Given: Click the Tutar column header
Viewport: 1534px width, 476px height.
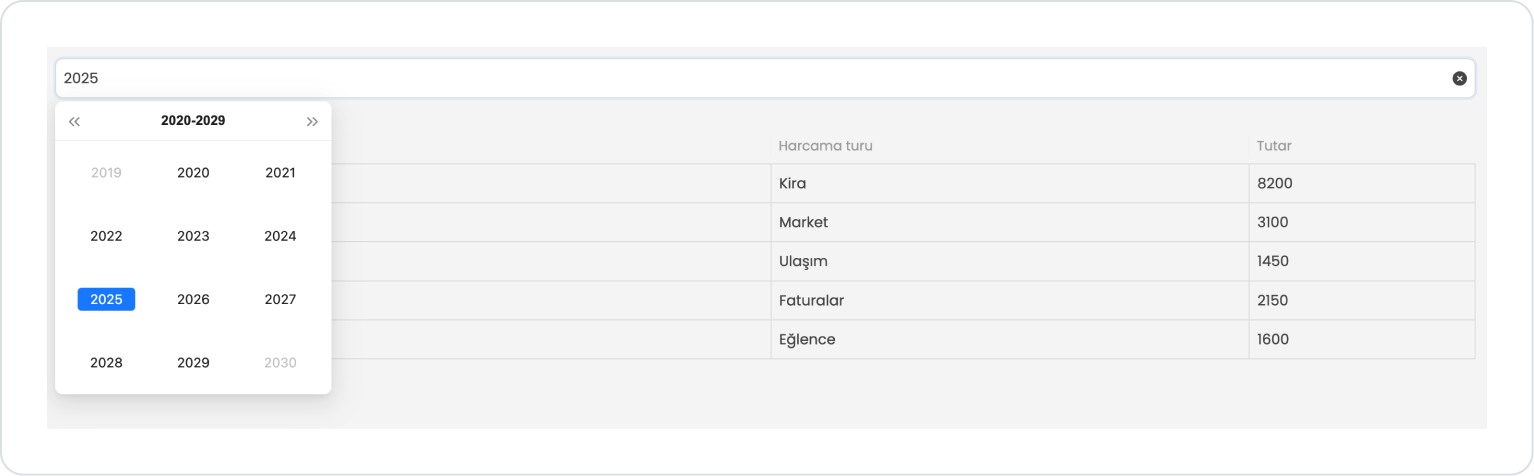Looking at the screenshot, I should [1274, 146].
